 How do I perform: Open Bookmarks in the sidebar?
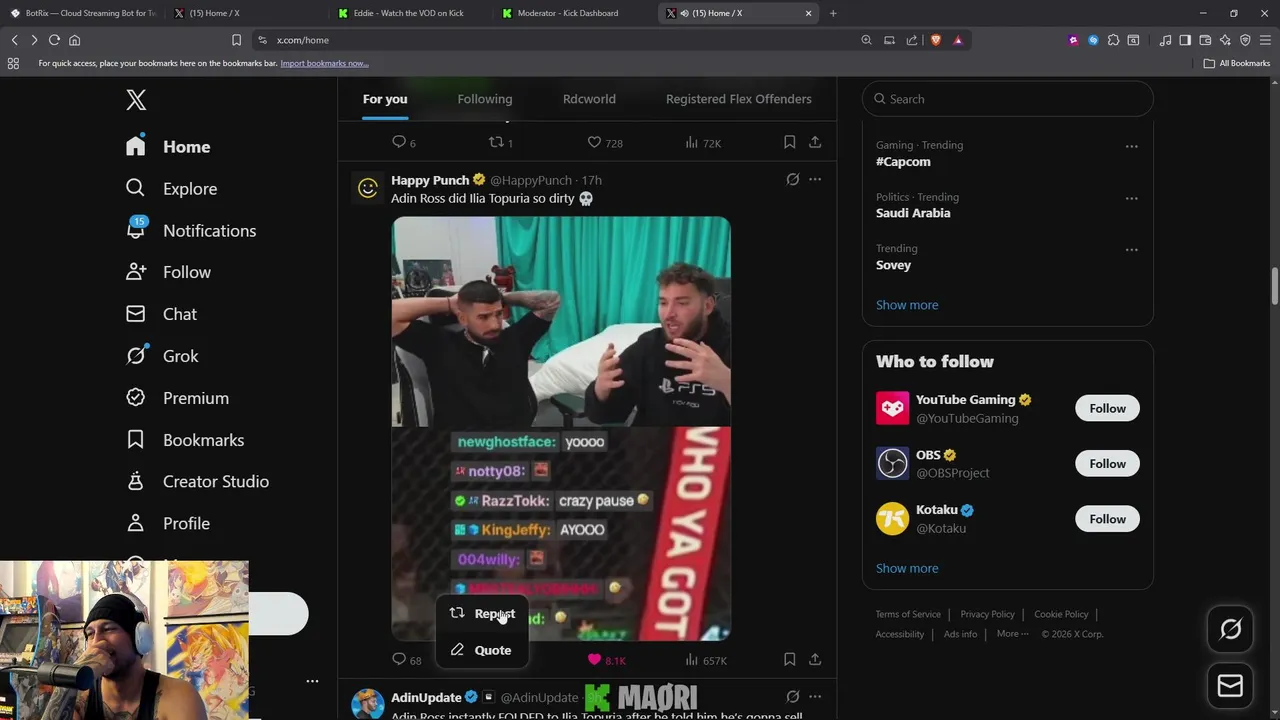185,440
